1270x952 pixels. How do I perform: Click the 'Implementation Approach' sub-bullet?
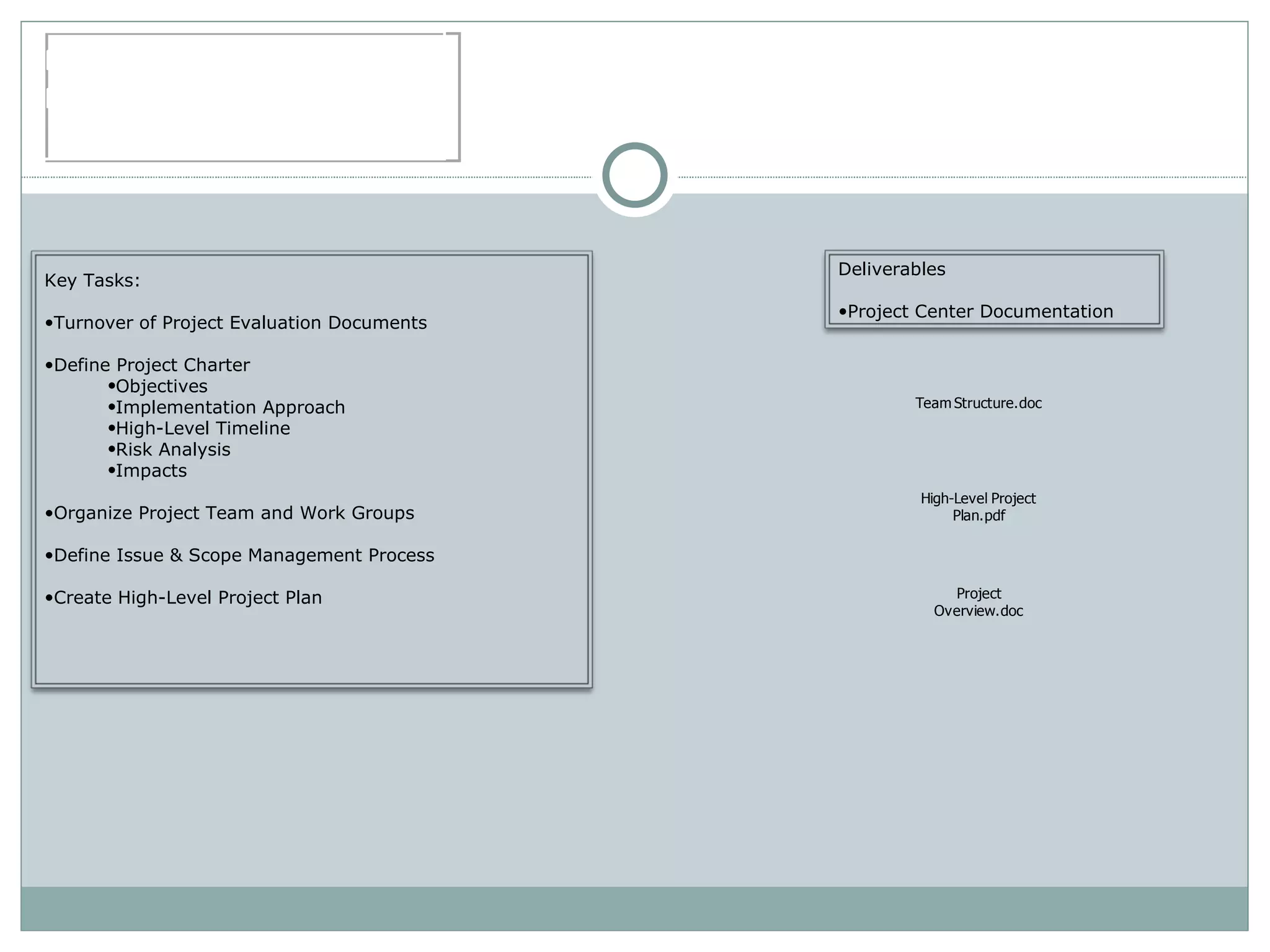click(226, 407)
